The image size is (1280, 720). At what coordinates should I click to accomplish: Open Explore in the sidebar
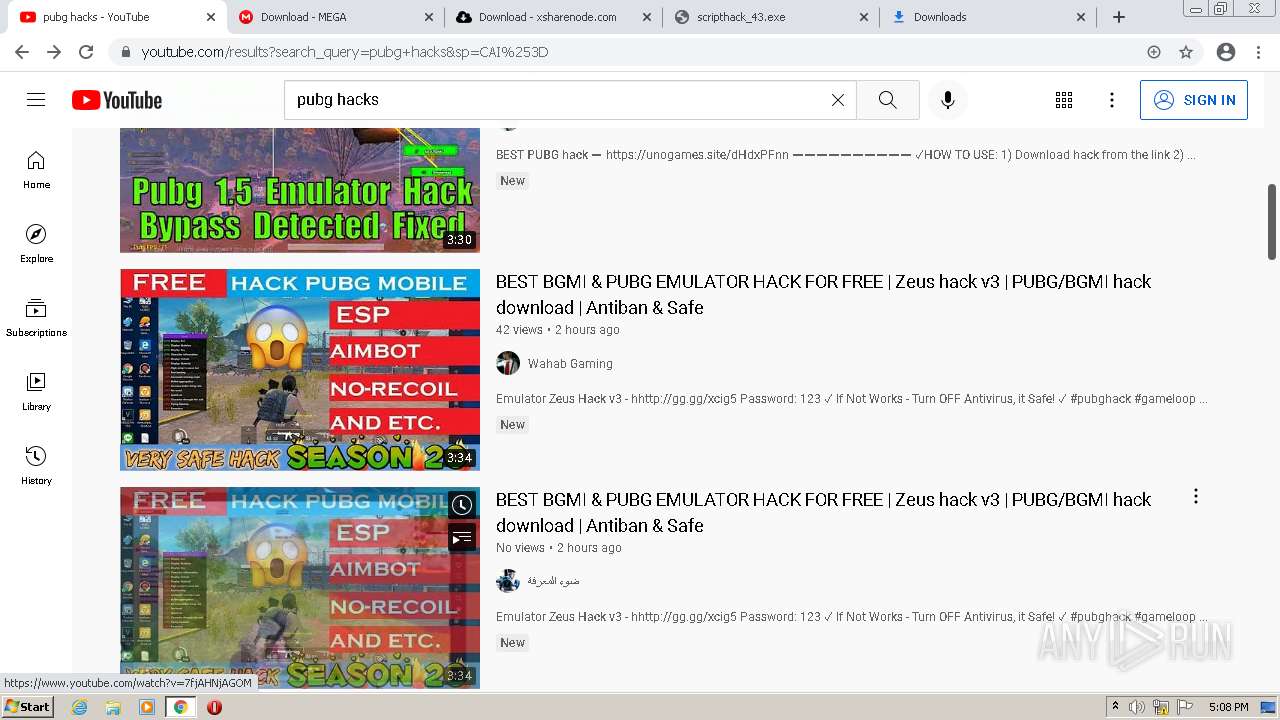click(x=36, y=244)
